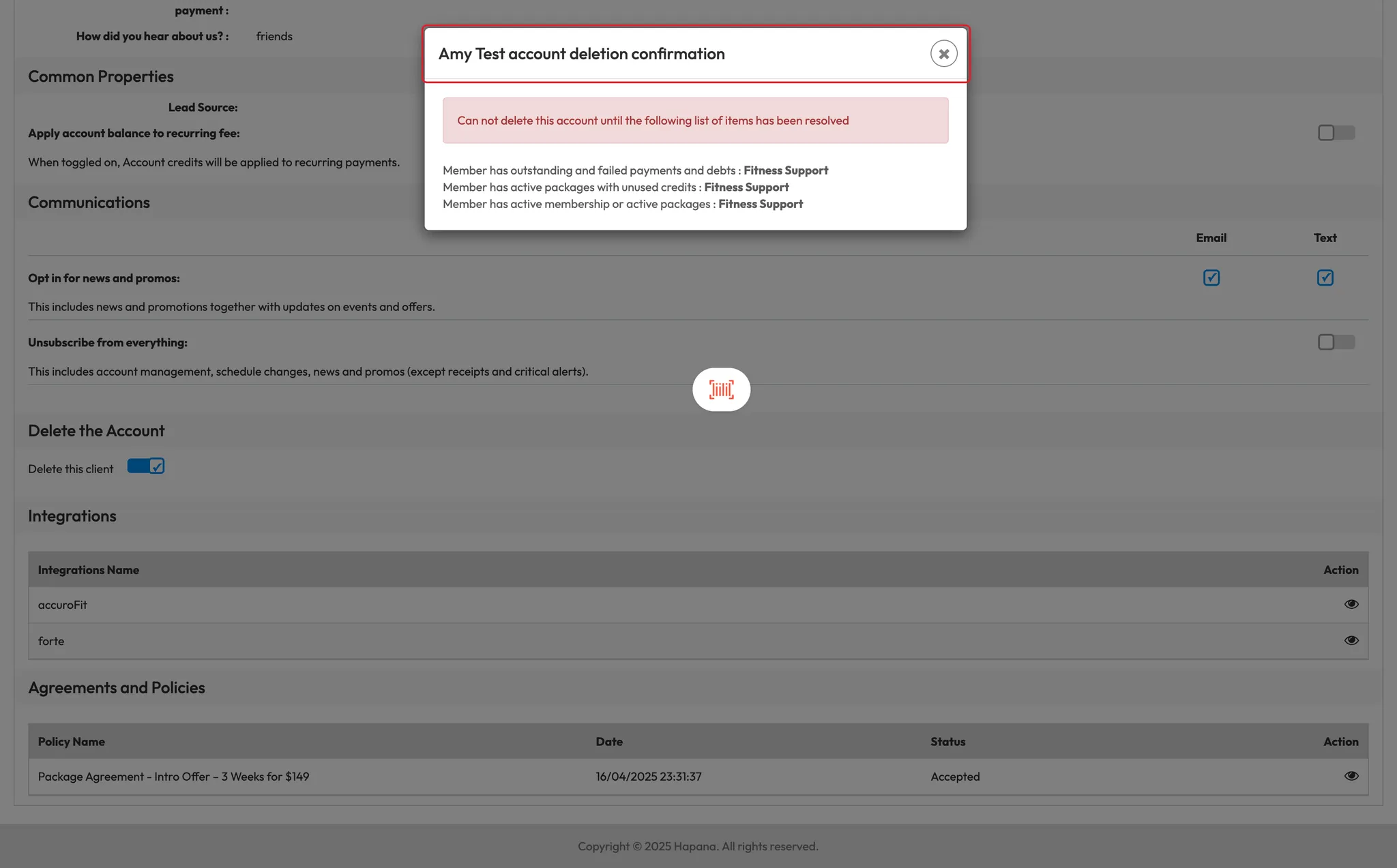This screenshot has height=868, width=1397.
Task: Click the Integrations Name column header
Action: [x=89, y=570]
